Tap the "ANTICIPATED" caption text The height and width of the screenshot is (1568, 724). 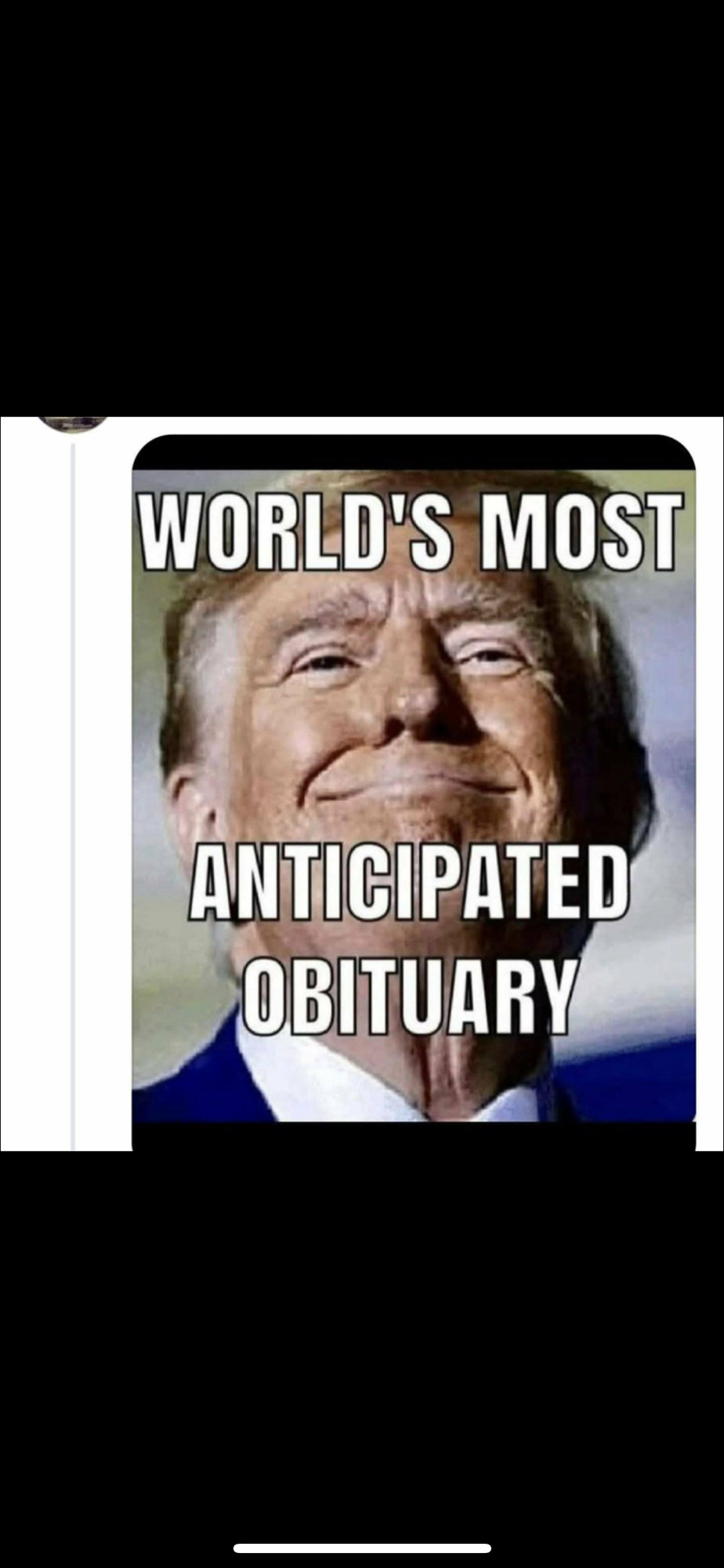(x=410, y=884)
